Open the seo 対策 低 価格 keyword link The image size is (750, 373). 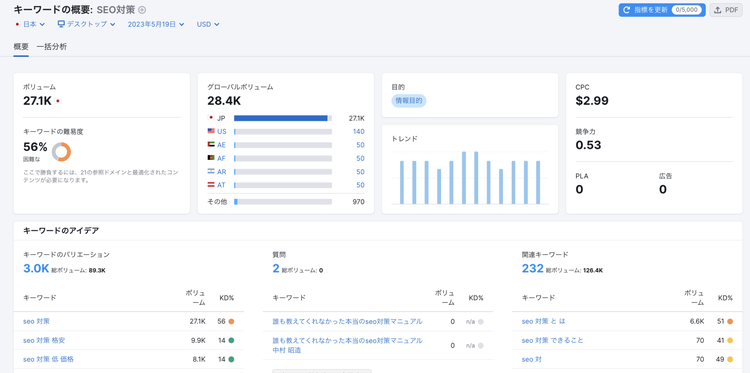48,359
